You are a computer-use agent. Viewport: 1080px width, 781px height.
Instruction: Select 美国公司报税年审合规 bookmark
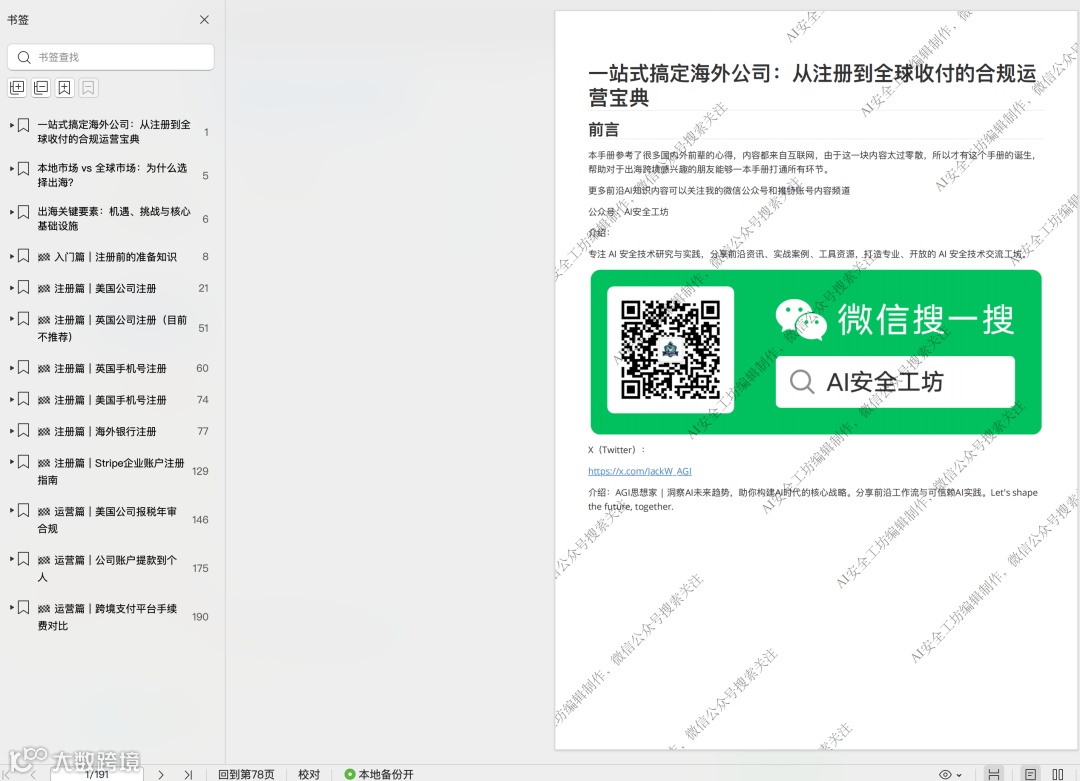107,520
